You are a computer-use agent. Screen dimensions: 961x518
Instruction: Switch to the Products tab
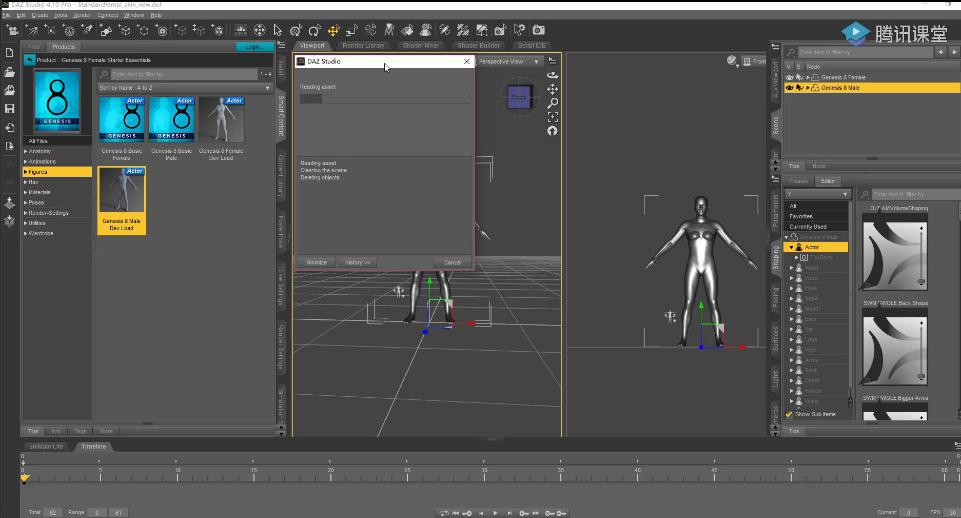(63, 47)
